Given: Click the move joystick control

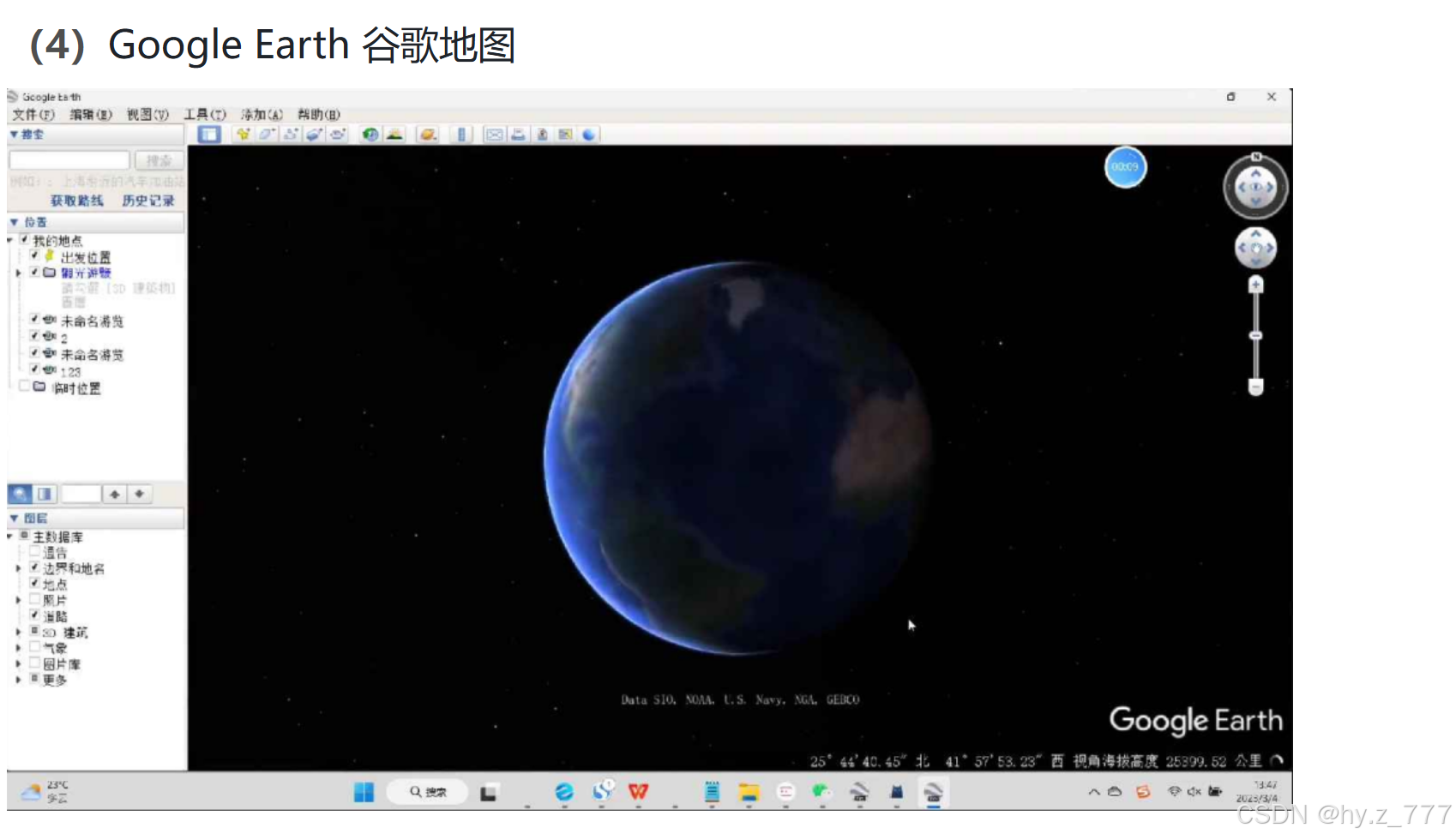Looking at the screenshot, I should tap(1255, 249).
